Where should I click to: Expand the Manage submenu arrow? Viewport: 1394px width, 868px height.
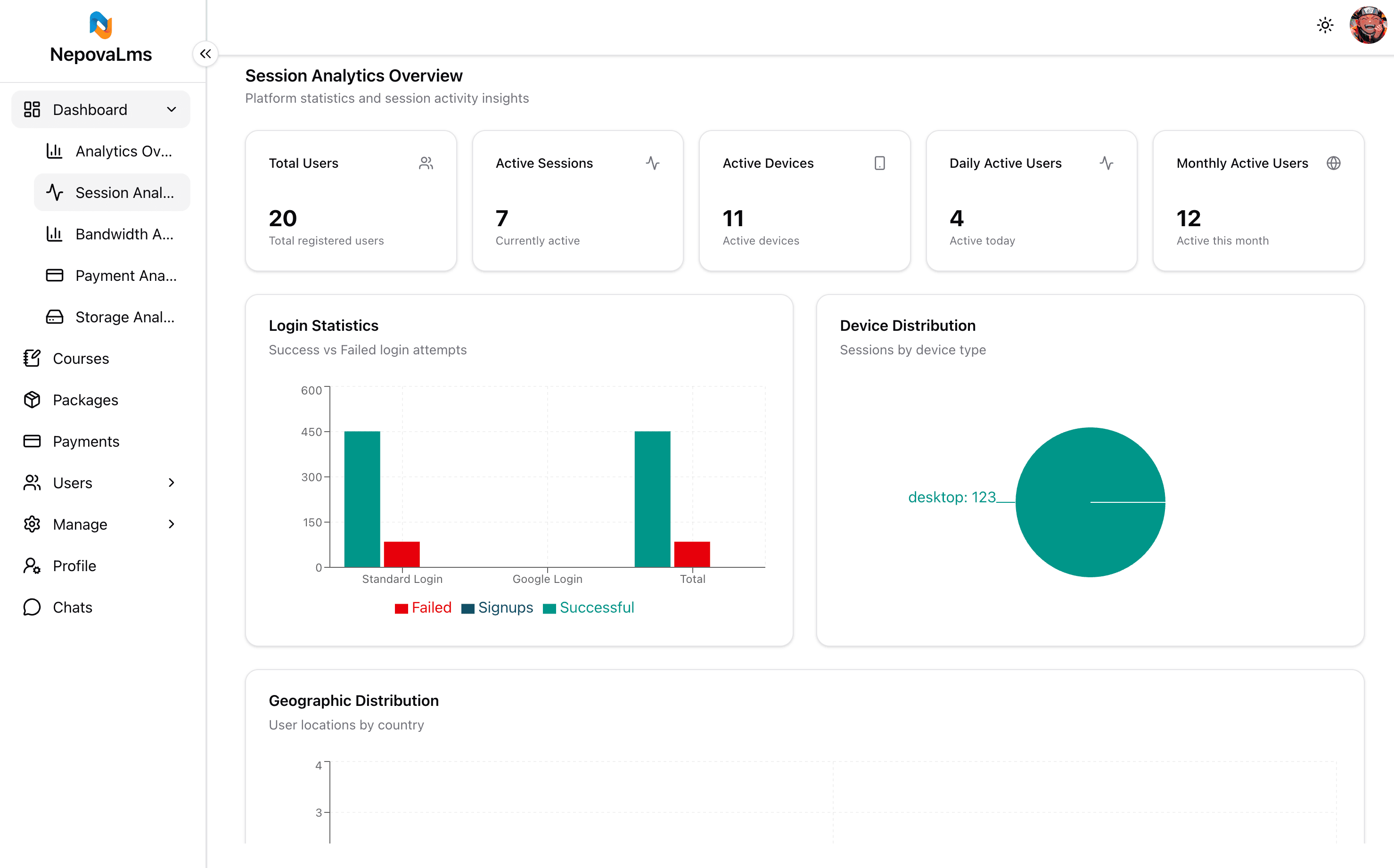[x=171, y=524]
